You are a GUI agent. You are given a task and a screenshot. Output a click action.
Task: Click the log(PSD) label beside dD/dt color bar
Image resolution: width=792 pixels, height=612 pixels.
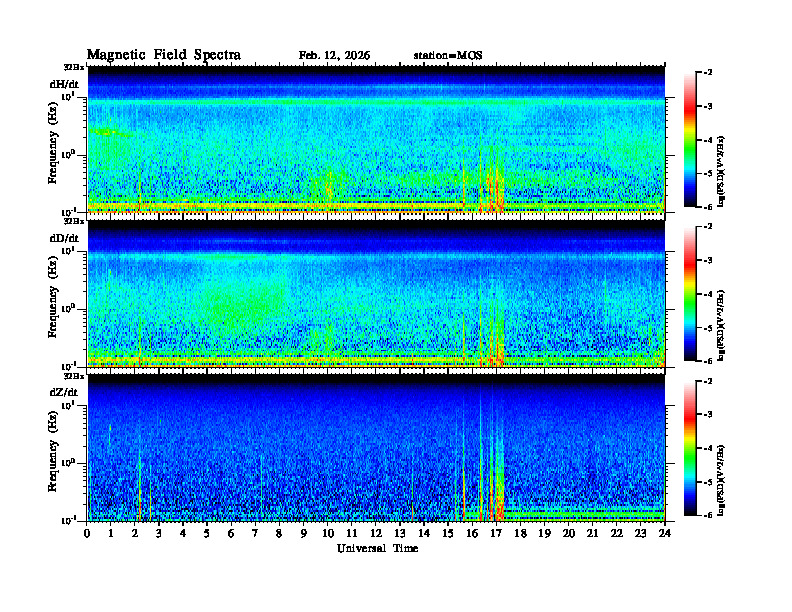[x=721, y=325]
